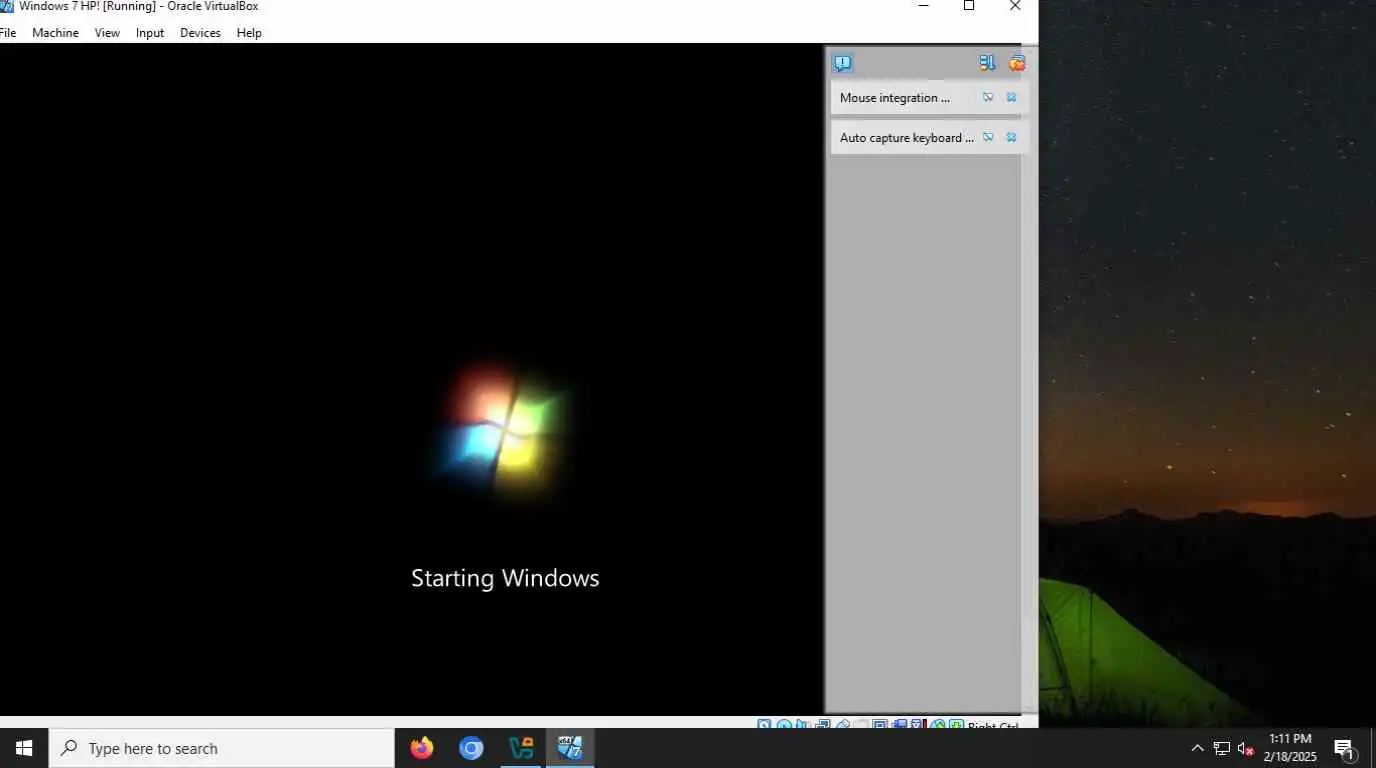The width and height of the screenshot is (1376, 768).
Task: Close the Auto capture keyboard notification
Action: [x=1011, y=137]
